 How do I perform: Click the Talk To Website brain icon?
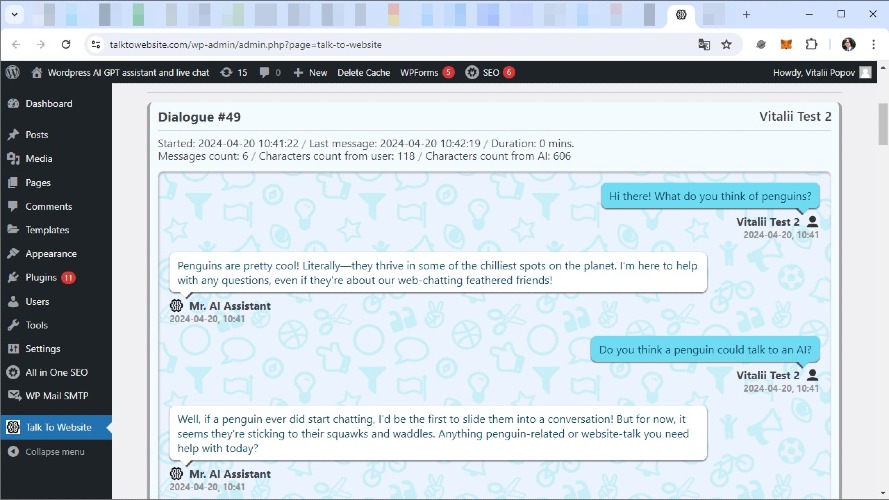click(13, 427)
